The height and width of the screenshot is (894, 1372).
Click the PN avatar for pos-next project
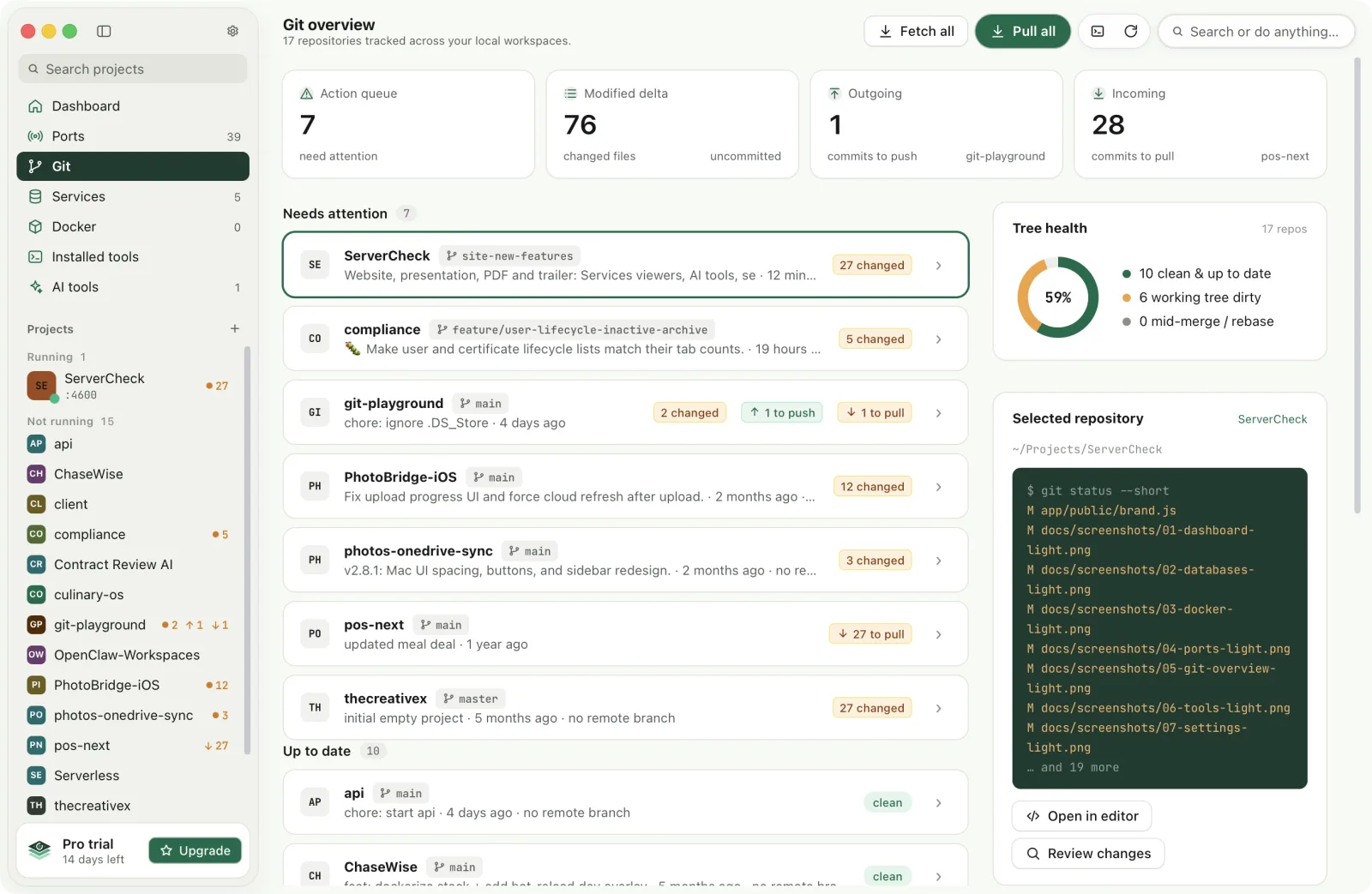pos(36,746)
